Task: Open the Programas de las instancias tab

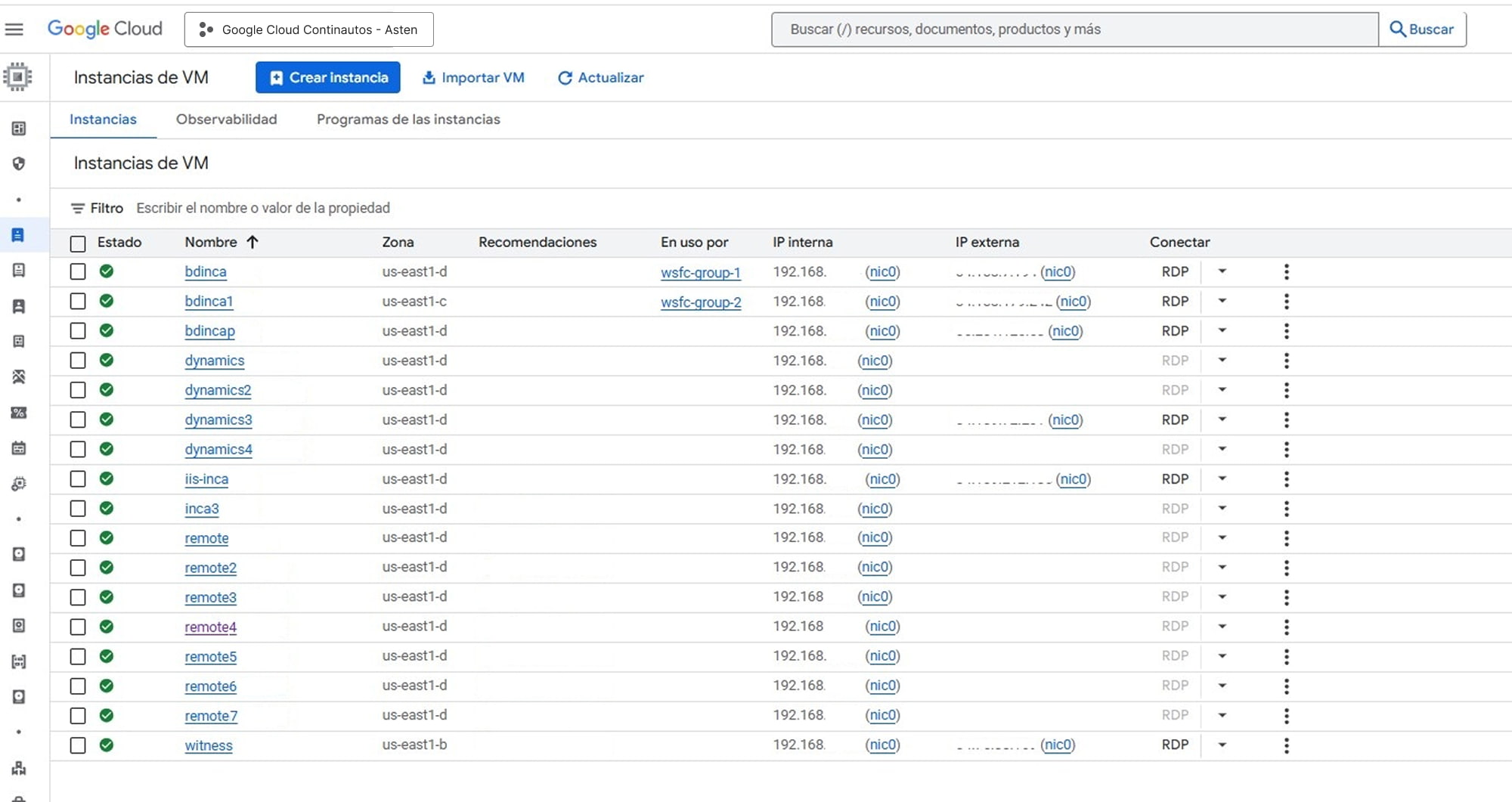Action: [407, 119]
